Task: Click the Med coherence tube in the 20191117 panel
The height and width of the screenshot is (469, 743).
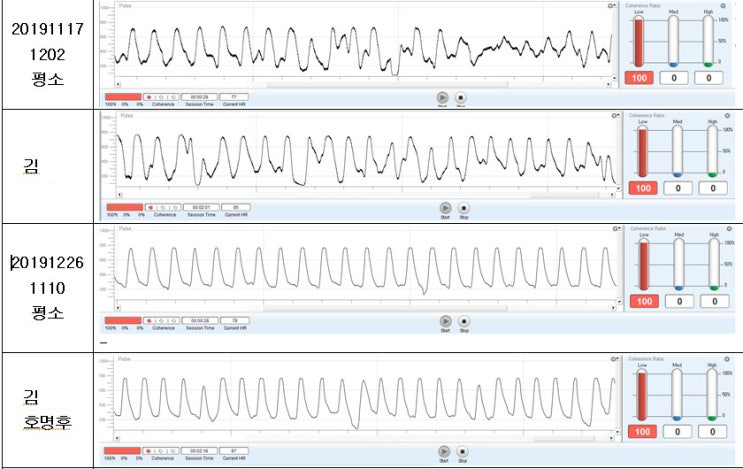Action: (x=673, y=41)
